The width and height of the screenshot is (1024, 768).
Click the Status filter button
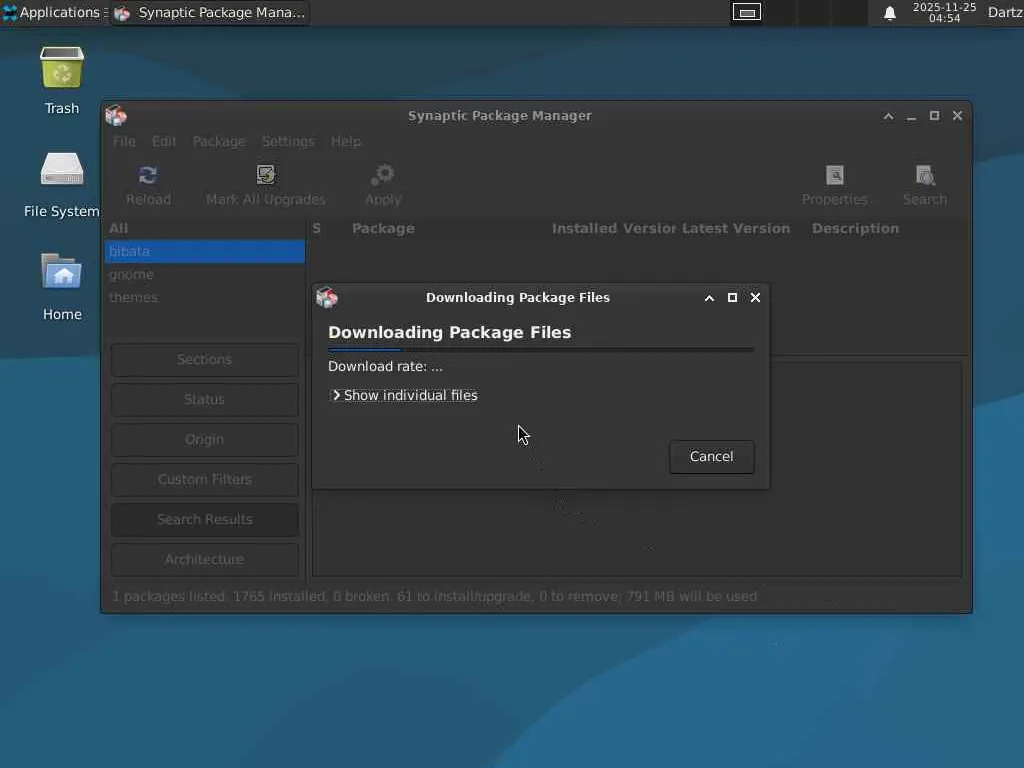coord(204,400)
